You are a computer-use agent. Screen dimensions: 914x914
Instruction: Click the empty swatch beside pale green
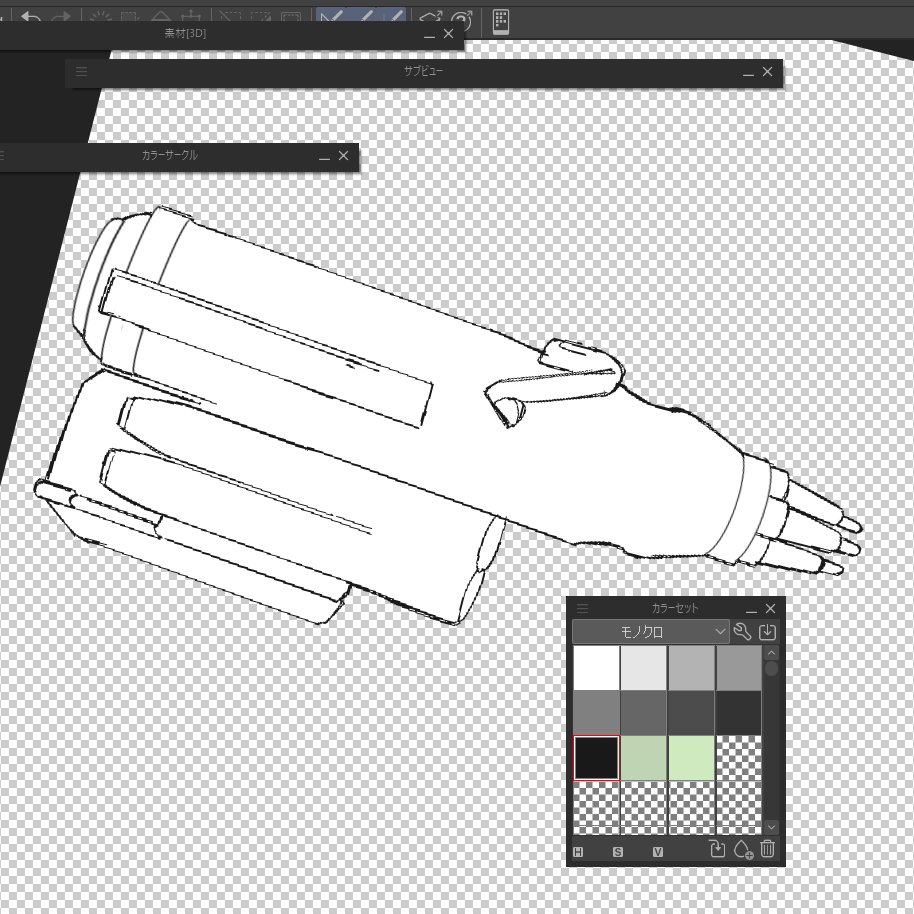739,758
